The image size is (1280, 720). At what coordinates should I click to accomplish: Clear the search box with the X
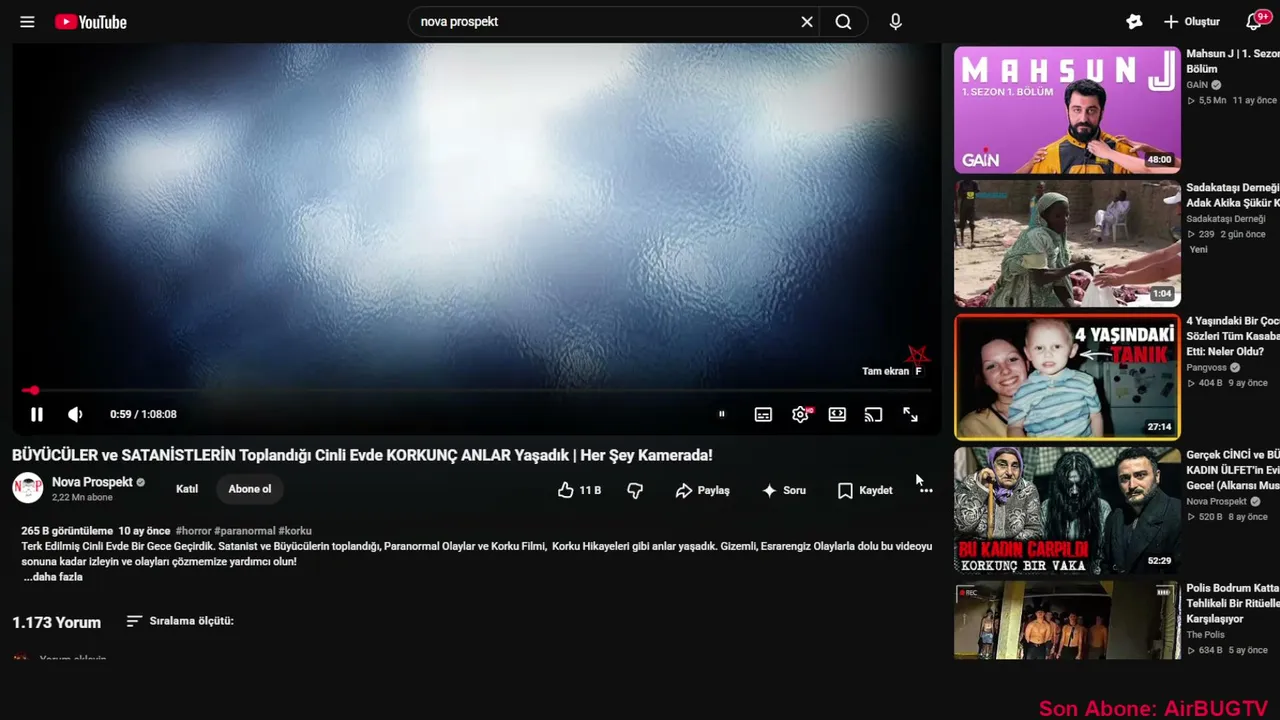[807, 22]
